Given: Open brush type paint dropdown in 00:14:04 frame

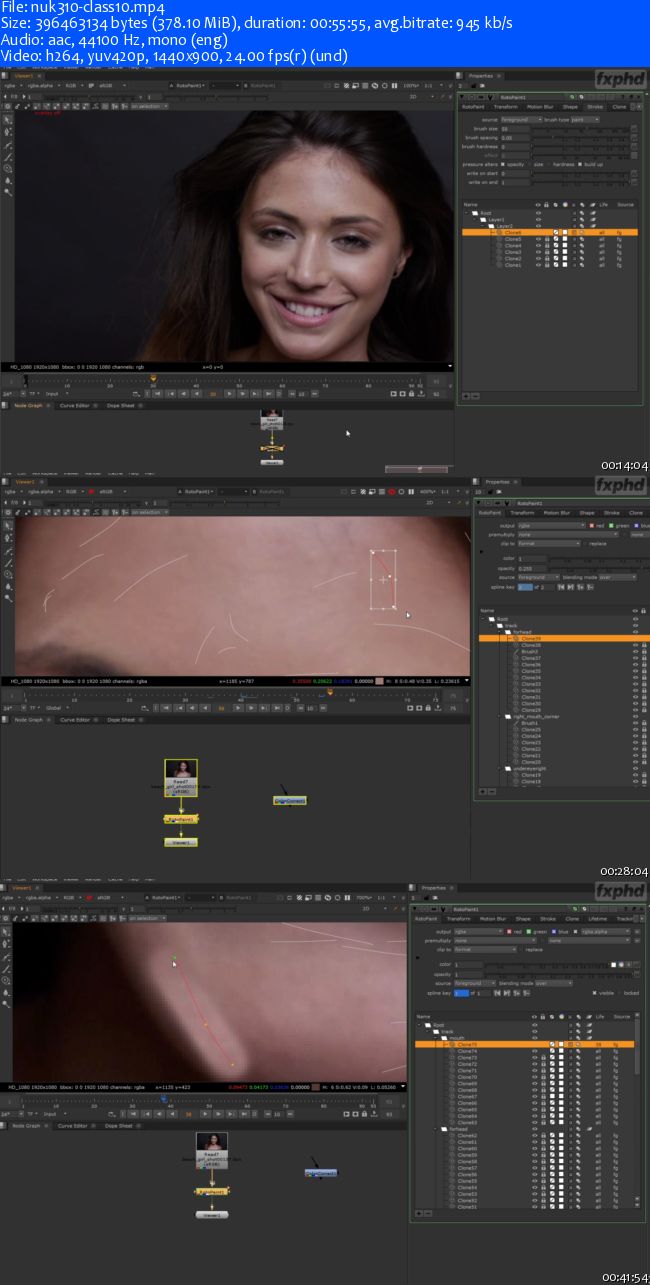Looking at the screenshot, I should coord(585,120).
